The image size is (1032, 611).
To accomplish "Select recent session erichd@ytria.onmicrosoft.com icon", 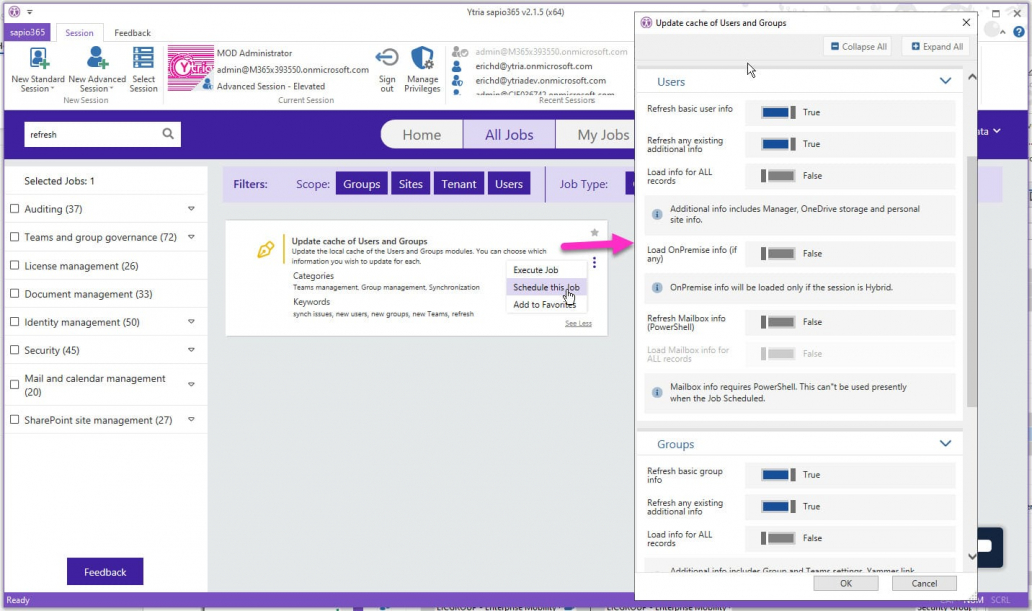I will [x=457, y=66].
